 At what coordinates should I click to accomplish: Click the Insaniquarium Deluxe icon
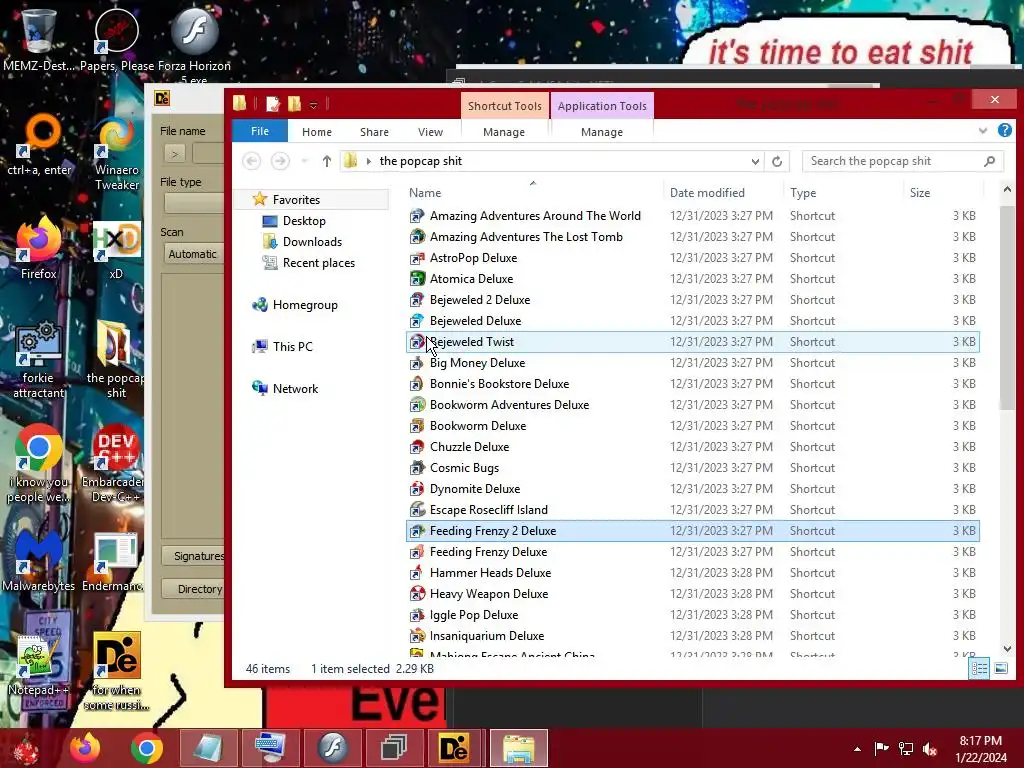tap(417, 635)
